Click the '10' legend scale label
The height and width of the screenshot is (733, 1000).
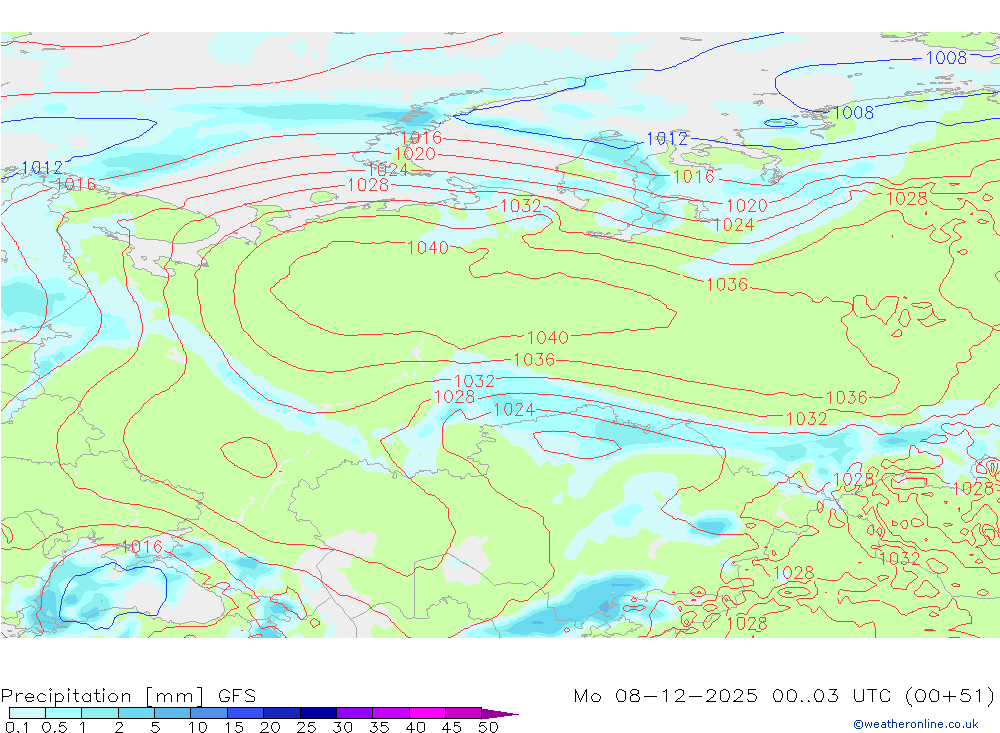point(198,727)
